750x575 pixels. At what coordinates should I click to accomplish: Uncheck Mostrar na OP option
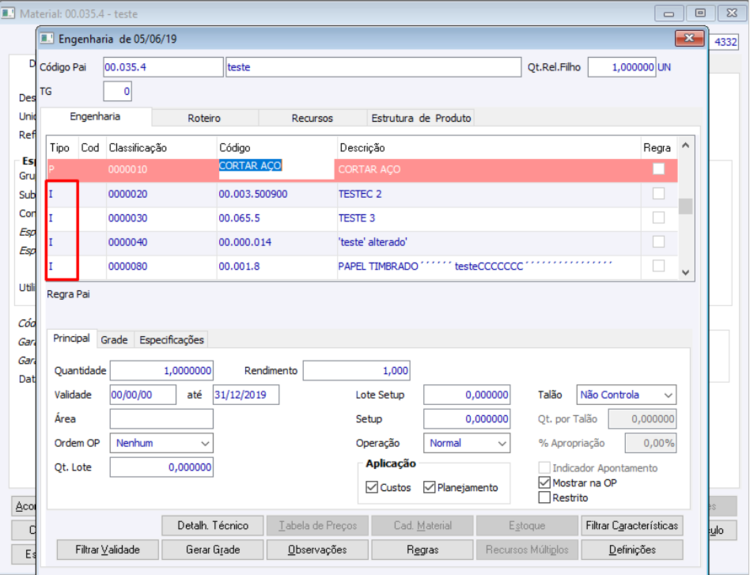[x=544, y=483]
